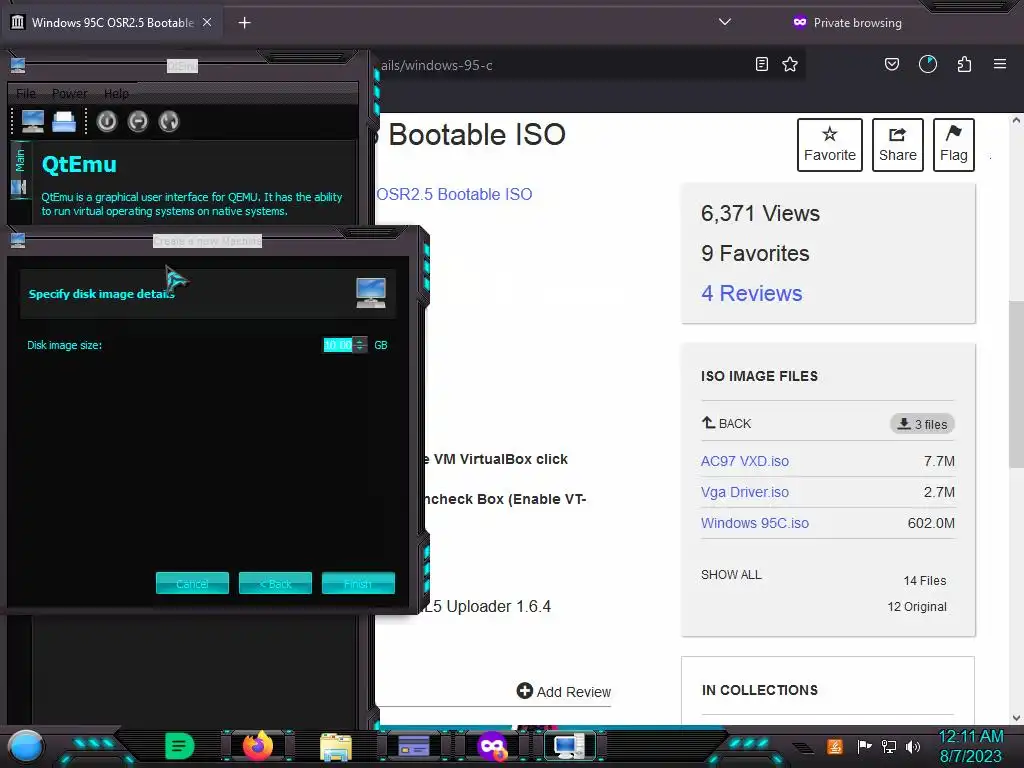Click 12 Original text
1024x768 pixels.
[x=916, y=607]
